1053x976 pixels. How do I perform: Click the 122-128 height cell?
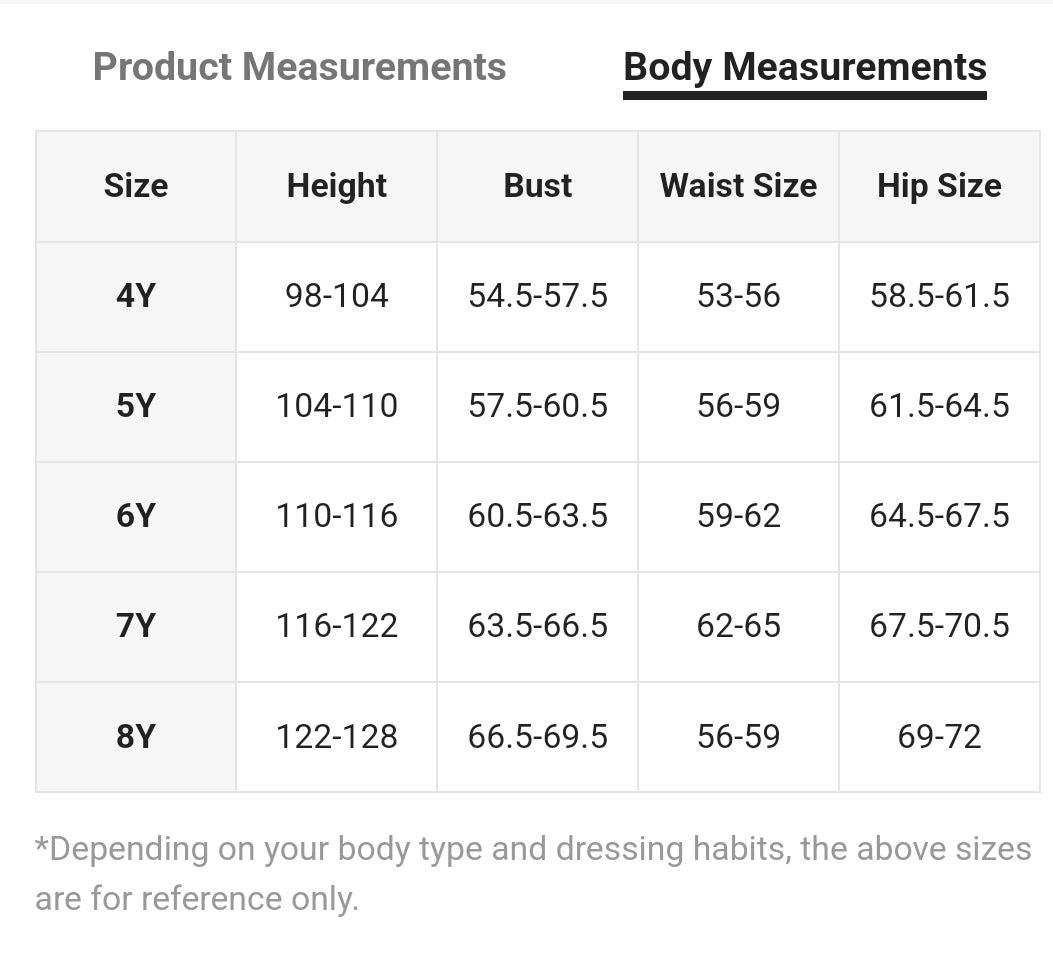coord(337,737)
